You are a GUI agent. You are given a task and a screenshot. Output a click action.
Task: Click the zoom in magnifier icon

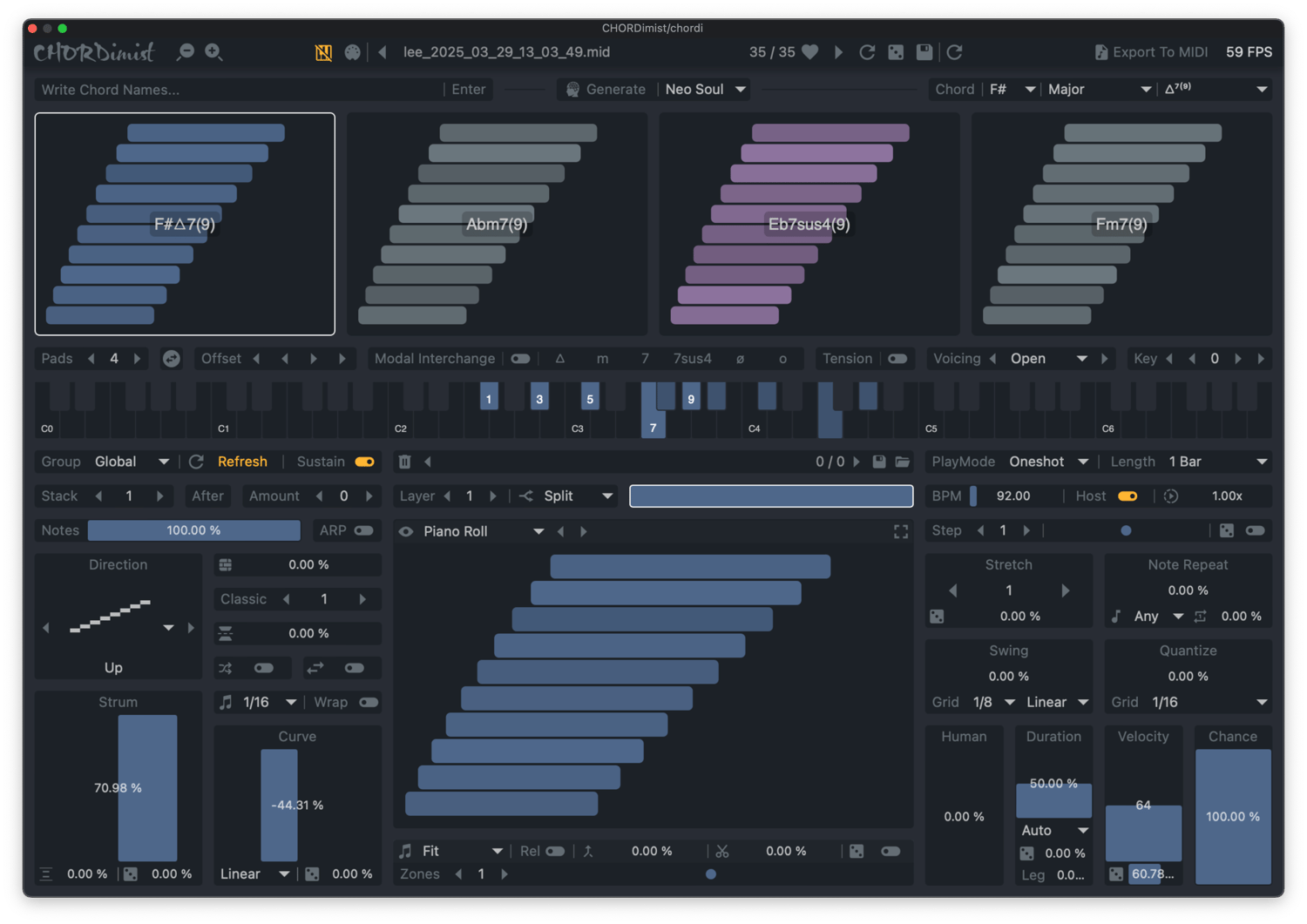click(213, 52)
